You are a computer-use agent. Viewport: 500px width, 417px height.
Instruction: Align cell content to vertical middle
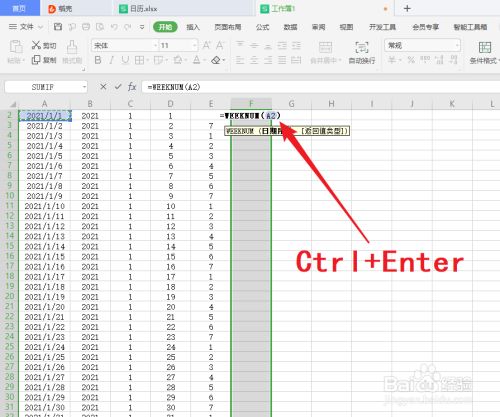point(254,45)
